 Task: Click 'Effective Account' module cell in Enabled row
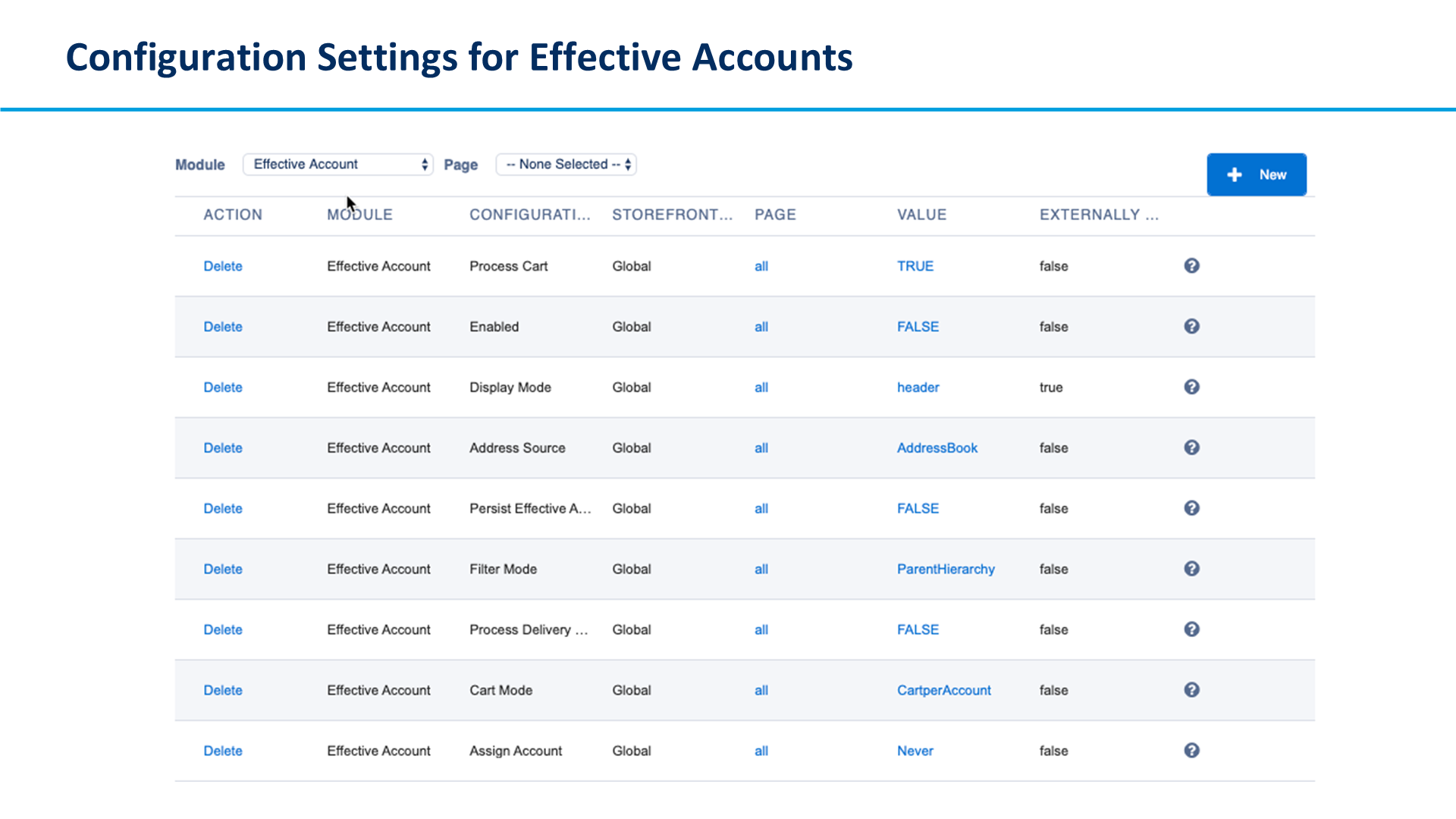pos(378,327)
